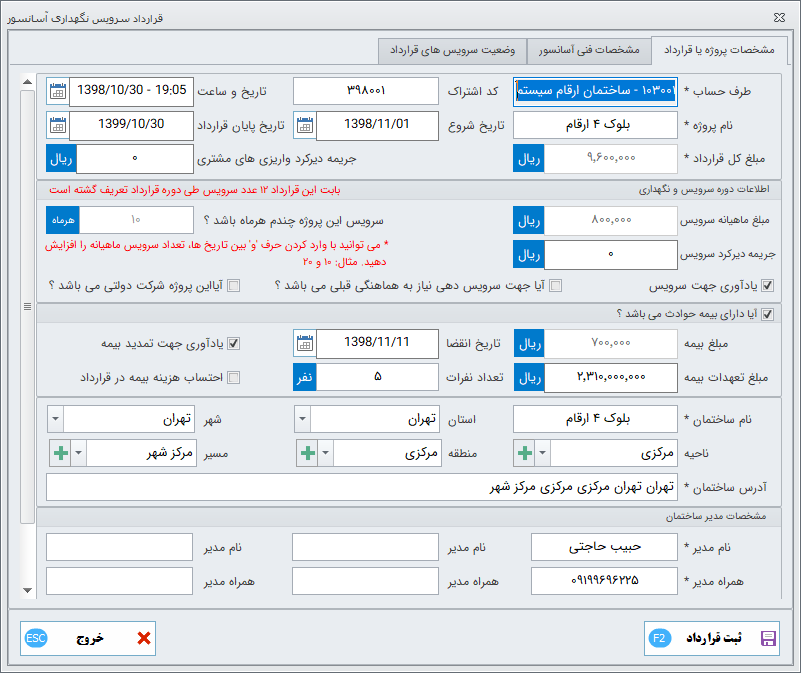Click ریال unit of جریمه دیرکرد سرویس

529,254
